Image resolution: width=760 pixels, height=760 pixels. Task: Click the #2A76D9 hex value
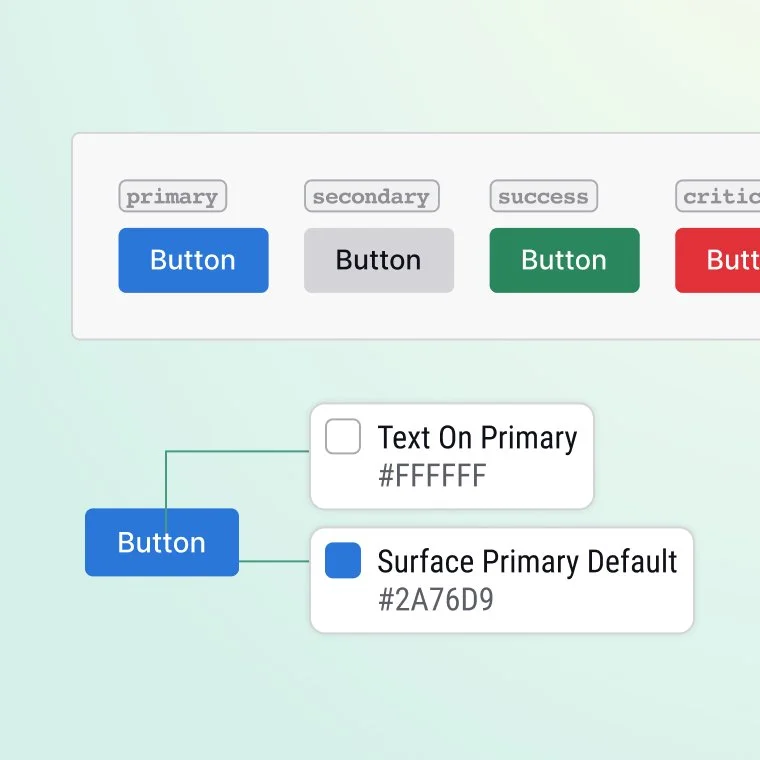click(x=436, y=600)
